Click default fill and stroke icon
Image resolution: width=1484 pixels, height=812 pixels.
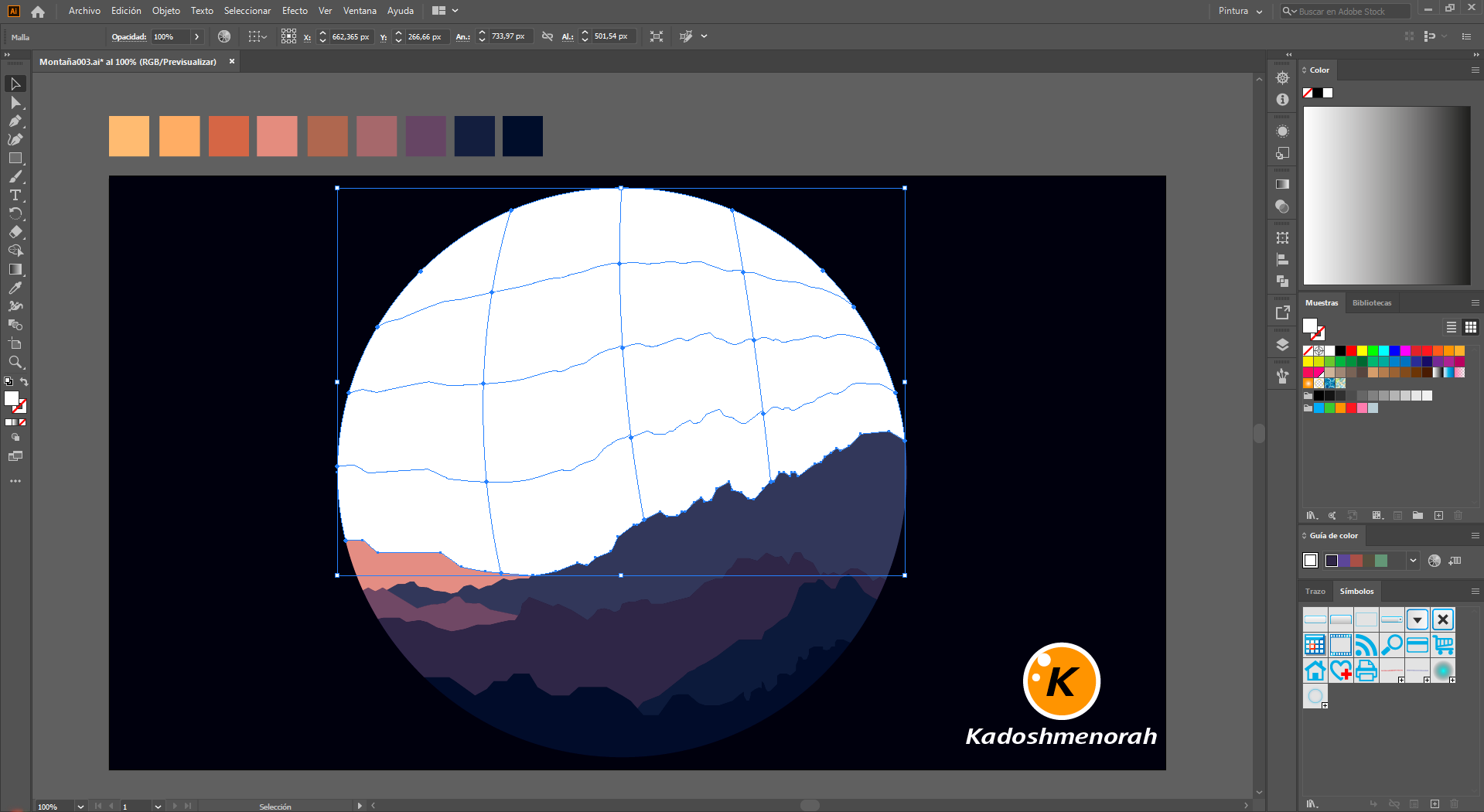(9, 382)
